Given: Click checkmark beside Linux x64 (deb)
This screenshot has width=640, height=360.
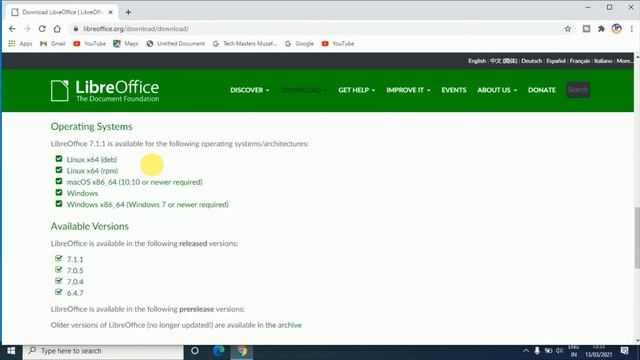Looking at the screenshot, I should [59, 159].
